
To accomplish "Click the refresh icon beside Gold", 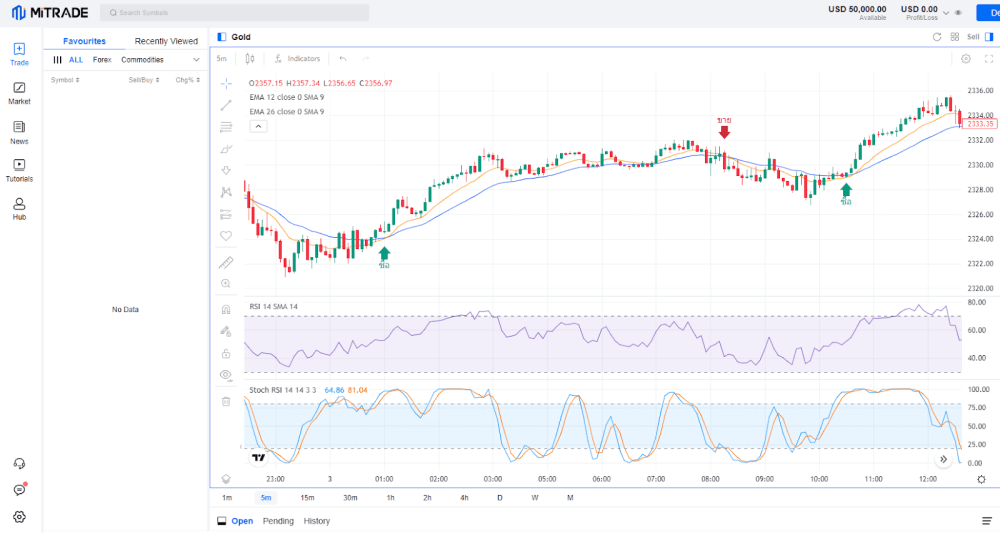I will 937,37.
